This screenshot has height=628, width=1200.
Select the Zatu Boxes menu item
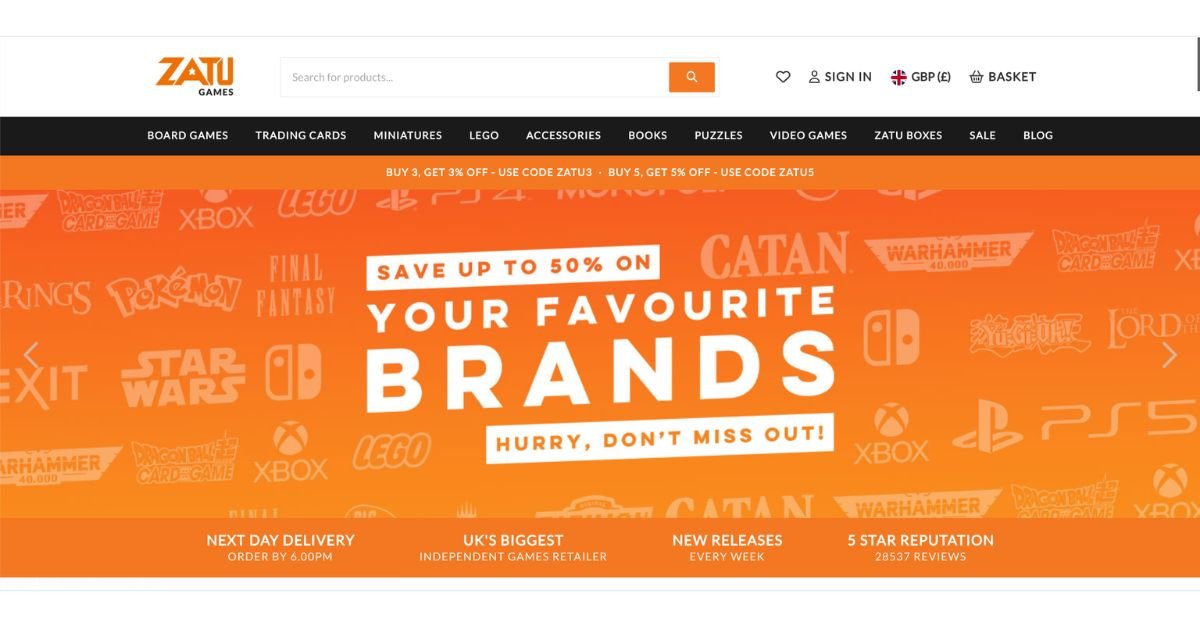908,135
